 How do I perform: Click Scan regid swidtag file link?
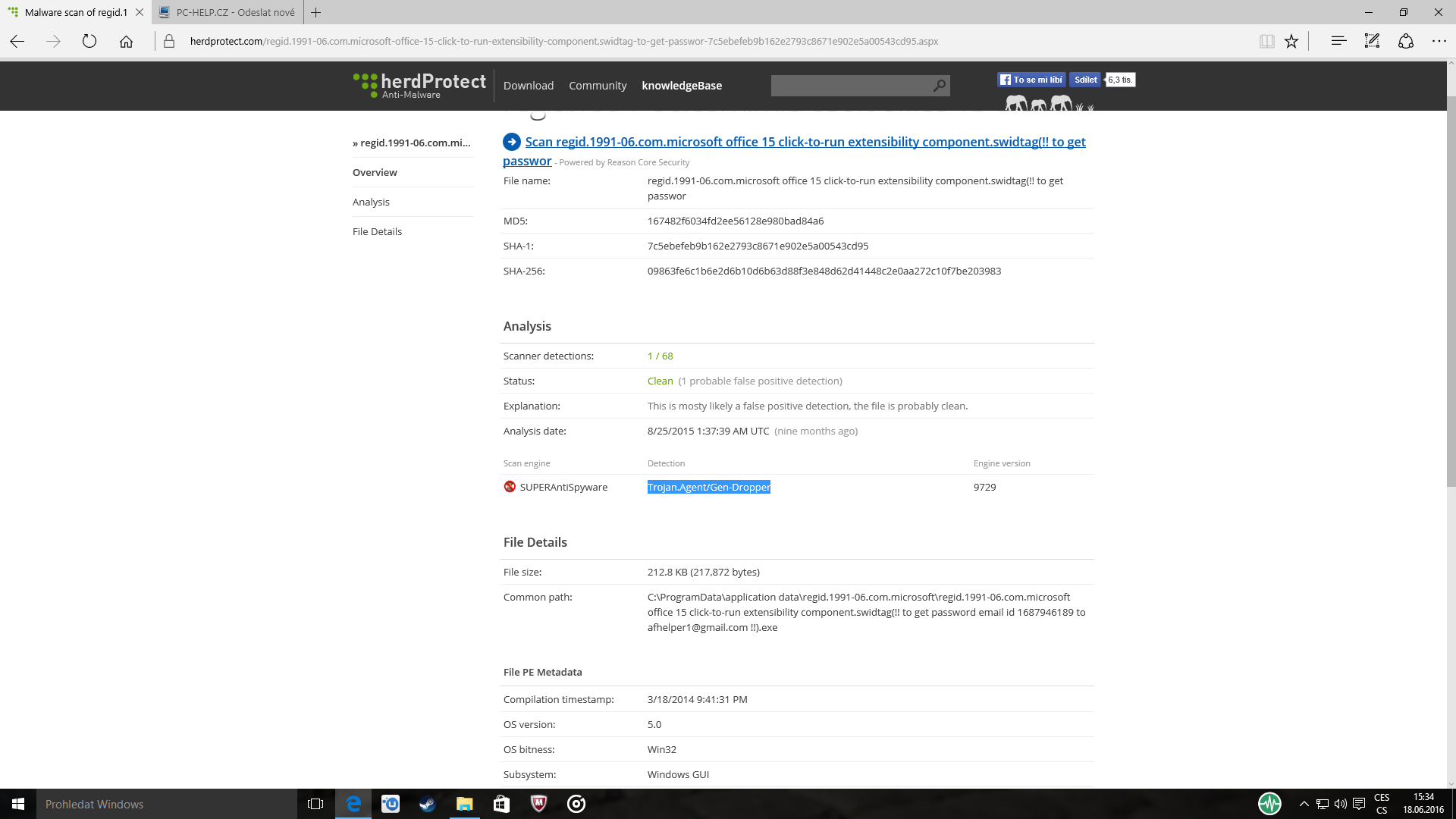pyautogui.click(x=805, y=142)
